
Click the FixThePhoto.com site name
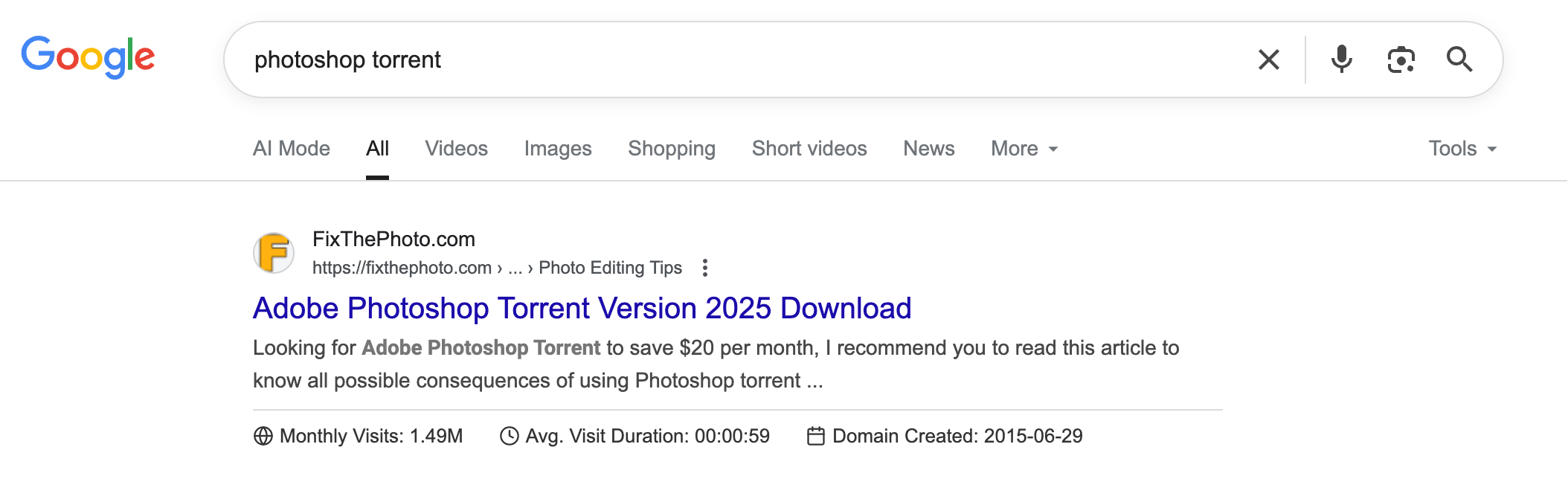pos(393,239)
